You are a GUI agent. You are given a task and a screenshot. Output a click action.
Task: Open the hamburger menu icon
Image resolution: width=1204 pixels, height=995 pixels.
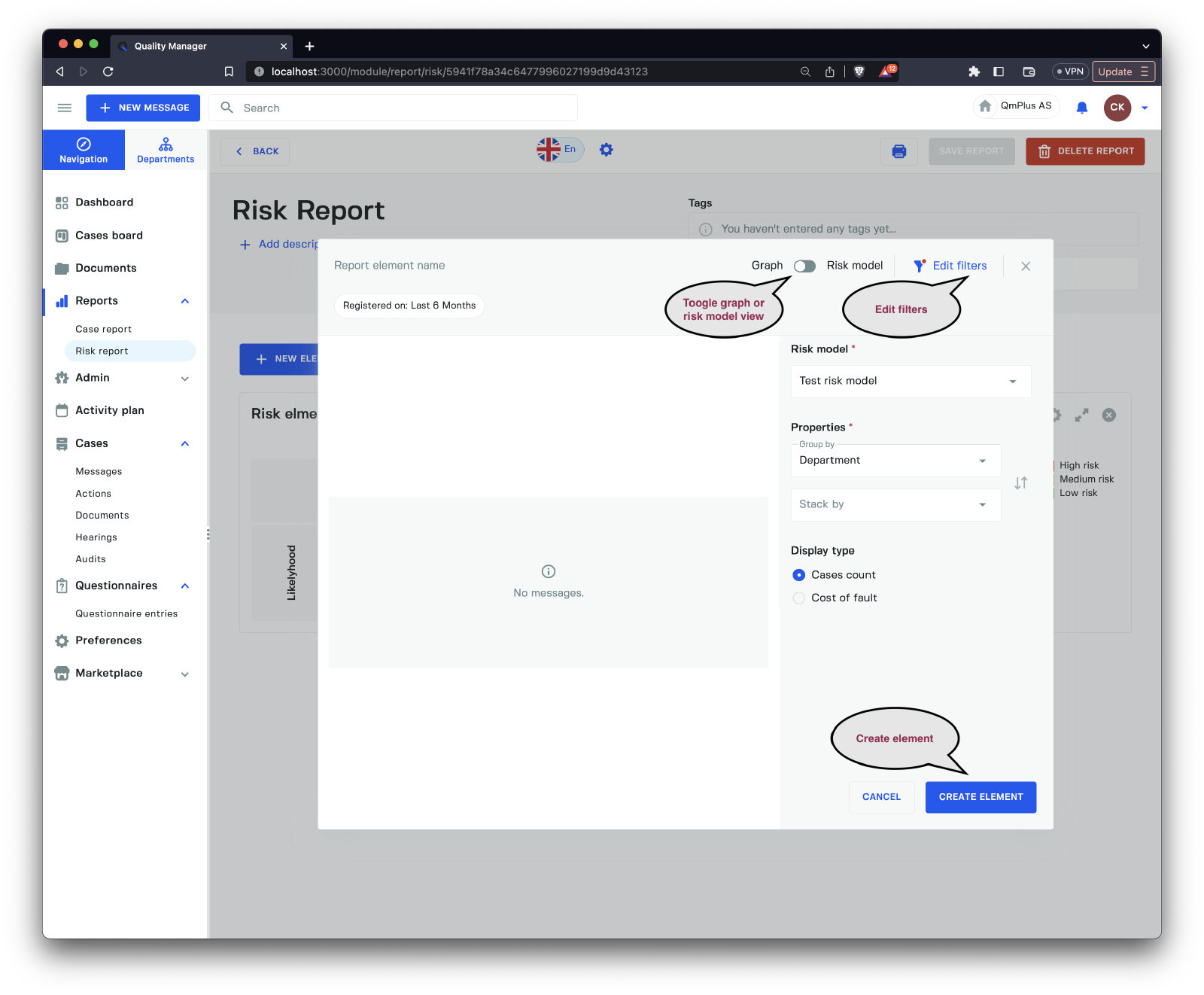click(x=65, y=108)
